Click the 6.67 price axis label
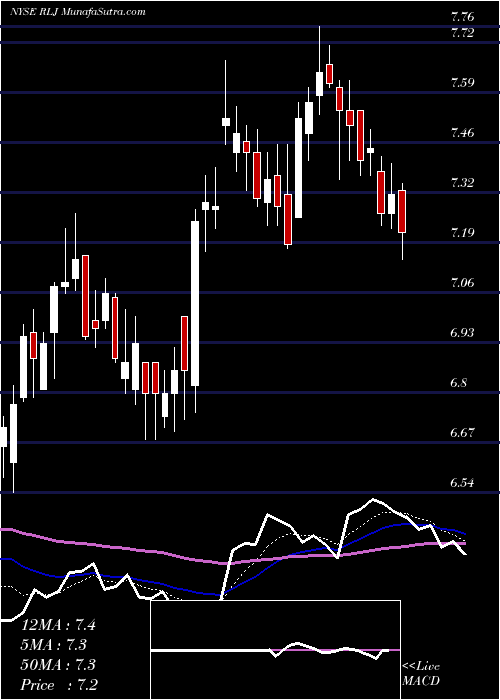 click(462, 433)
